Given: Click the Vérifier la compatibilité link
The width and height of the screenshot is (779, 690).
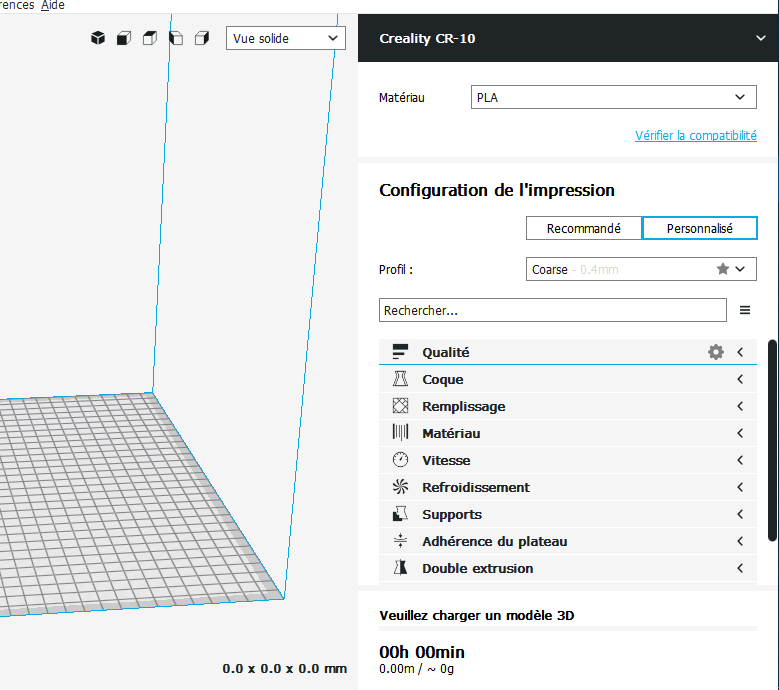Looking at the screenshot, I should (696, 136).
